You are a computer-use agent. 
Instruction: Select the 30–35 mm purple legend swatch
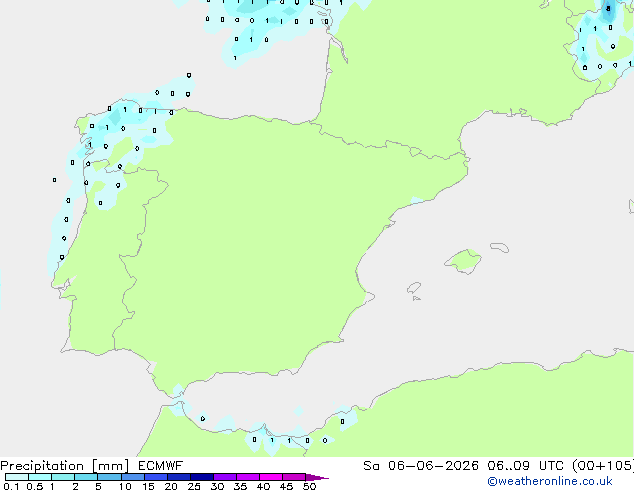point(225,477)
